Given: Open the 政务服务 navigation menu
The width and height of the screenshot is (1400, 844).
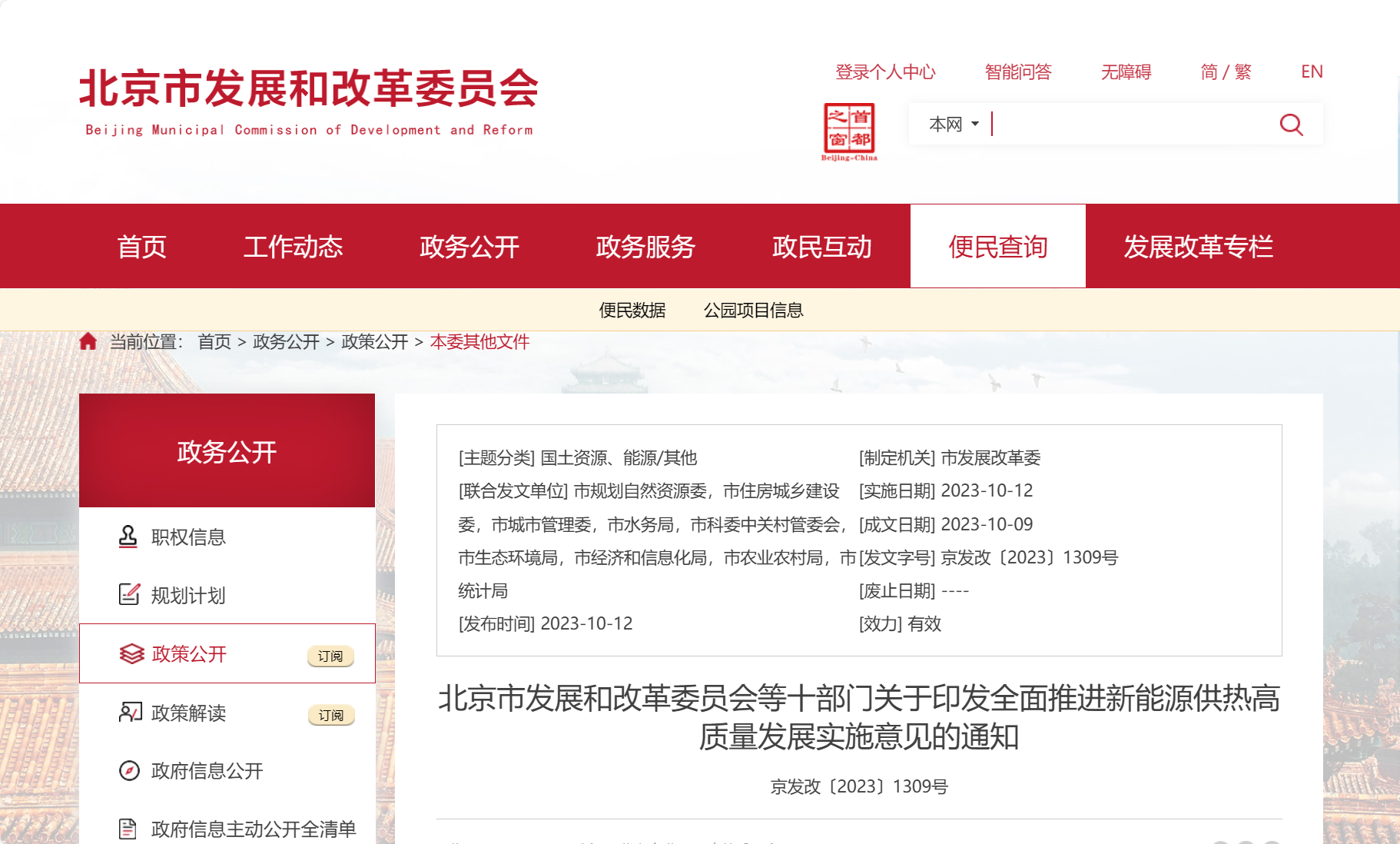Looking at the screenshot, I should (x=645, y=247).
